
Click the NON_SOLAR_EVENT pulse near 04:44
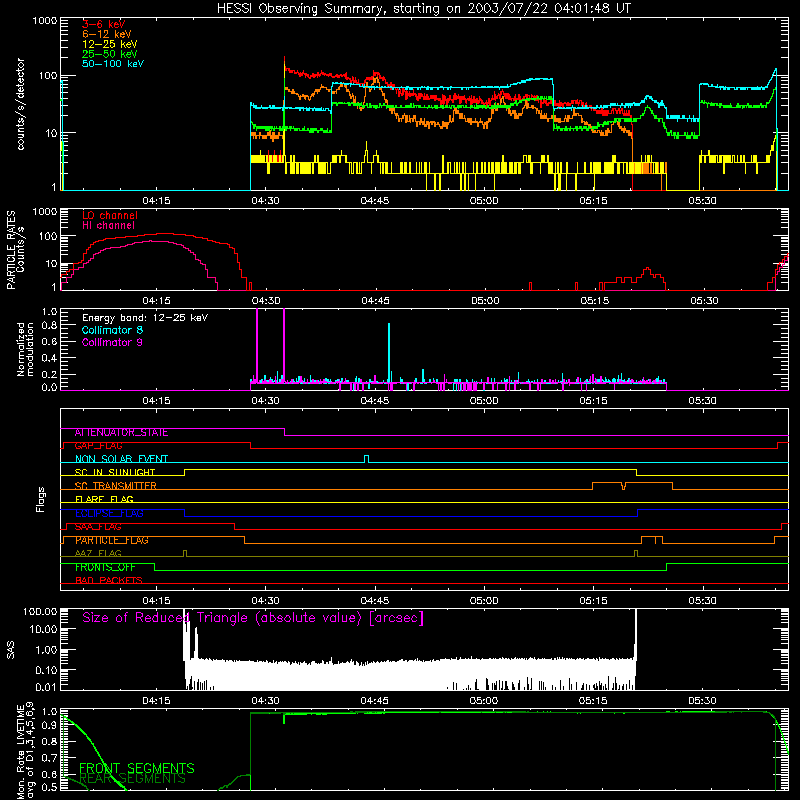[366, 459]
